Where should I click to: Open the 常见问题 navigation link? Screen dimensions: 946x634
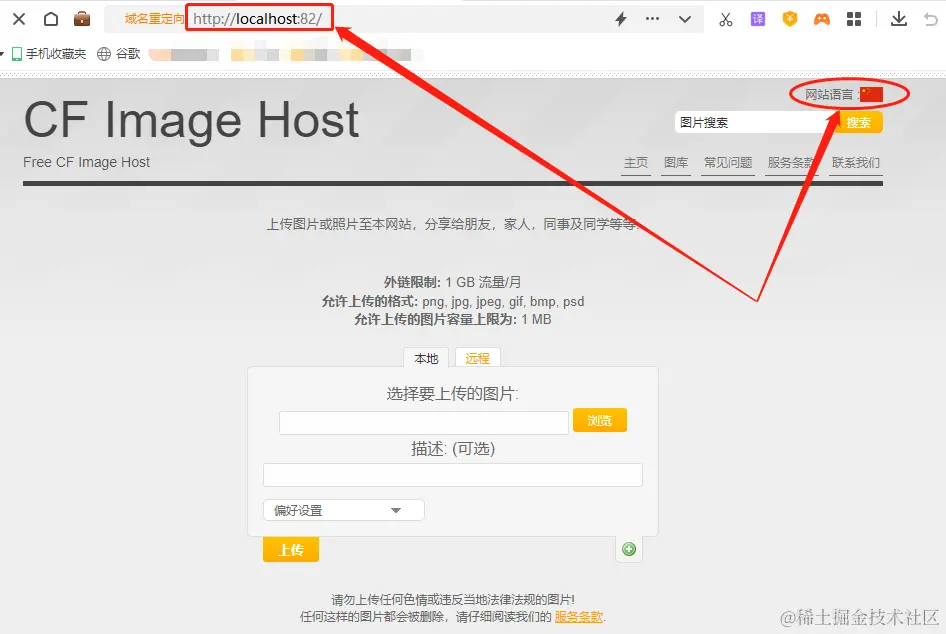728,163
